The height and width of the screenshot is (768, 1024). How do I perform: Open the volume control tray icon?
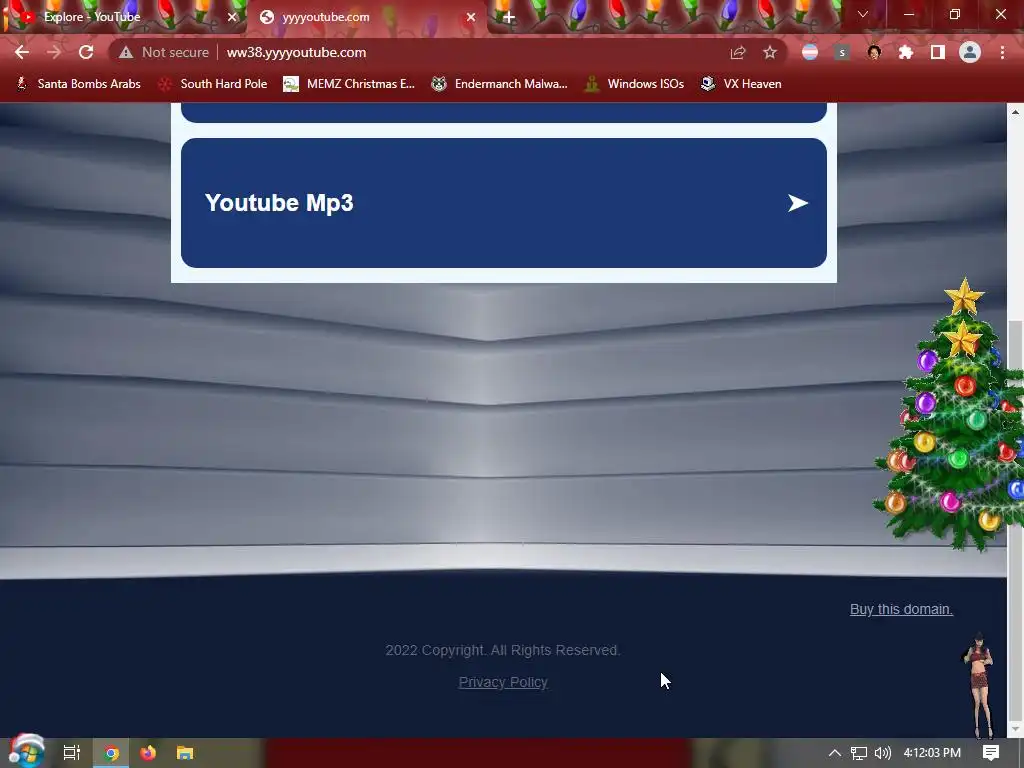pyautogui.click(x=882, y=753)
